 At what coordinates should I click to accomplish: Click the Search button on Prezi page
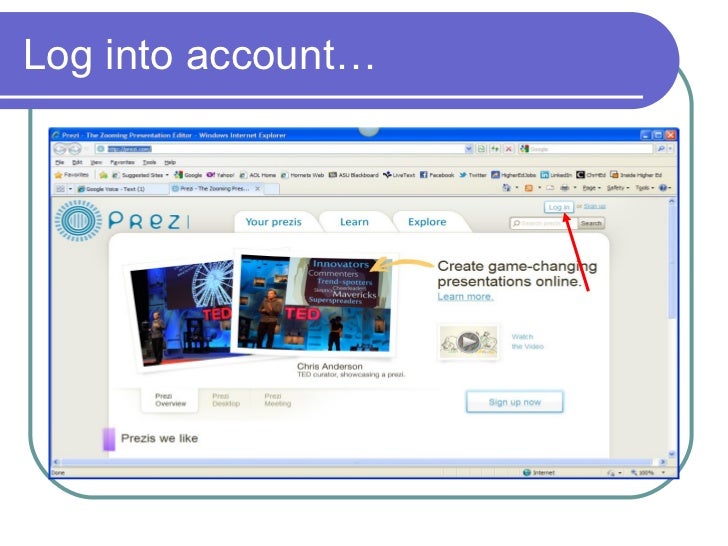point(591,223)
